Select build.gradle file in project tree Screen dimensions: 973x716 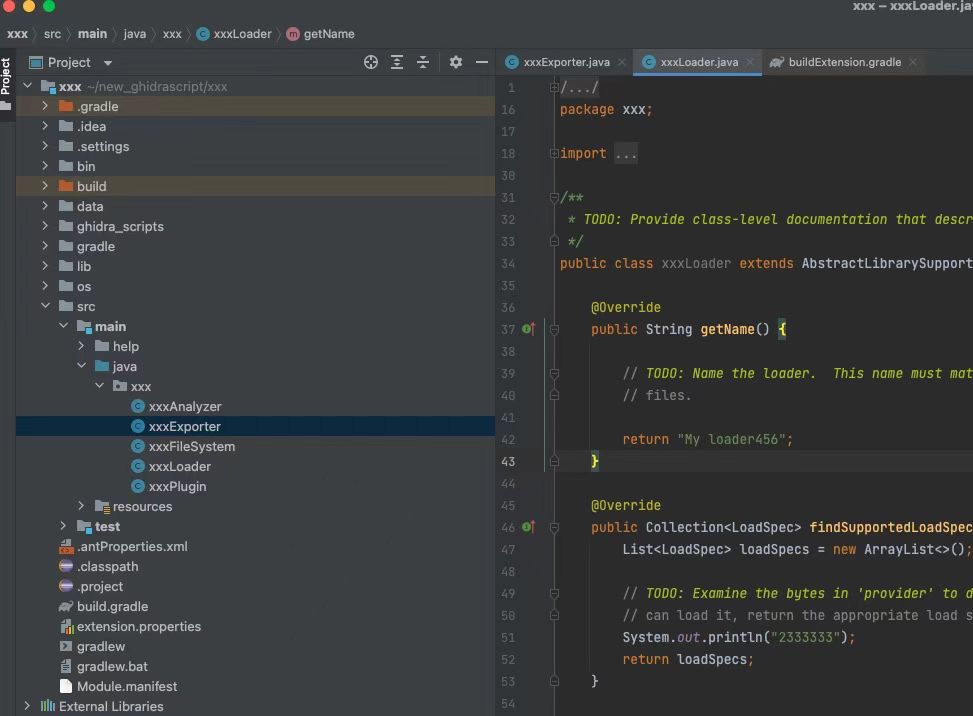pyautogui.click(x=112, y=606)
